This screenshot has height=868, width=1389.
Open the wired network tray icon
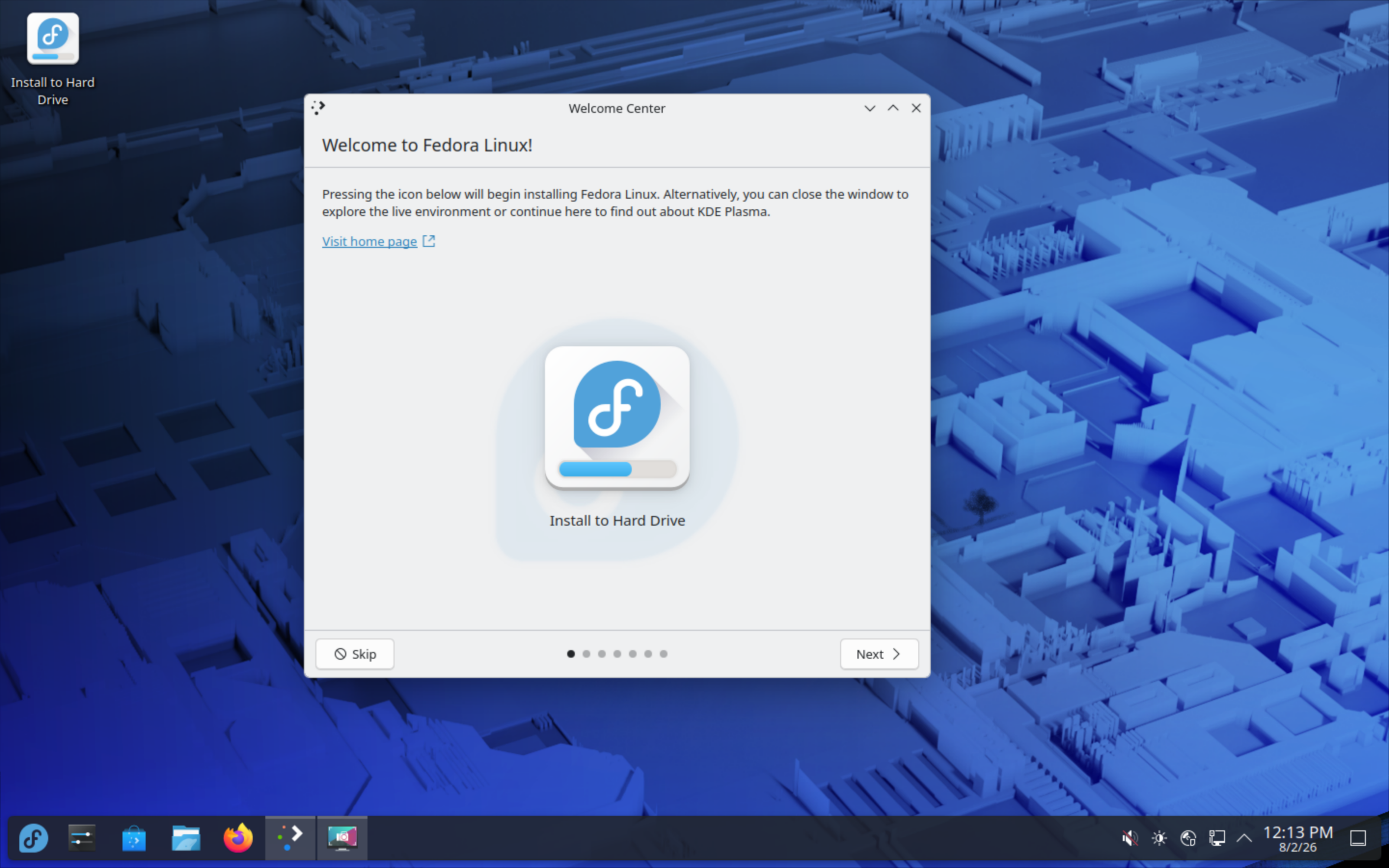(x=1217, y=839)
